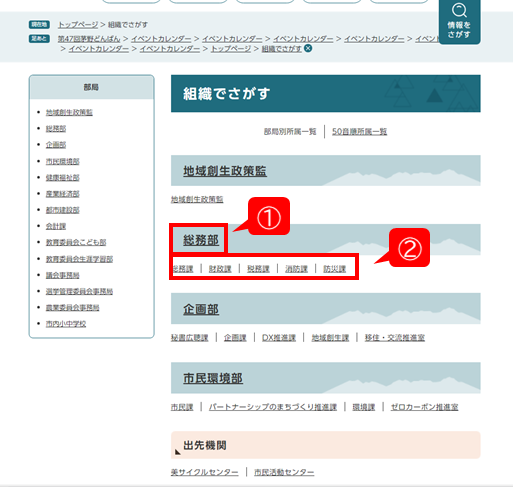
Task: Open 議会事務局 sidebar link
Action: (62, 275)
